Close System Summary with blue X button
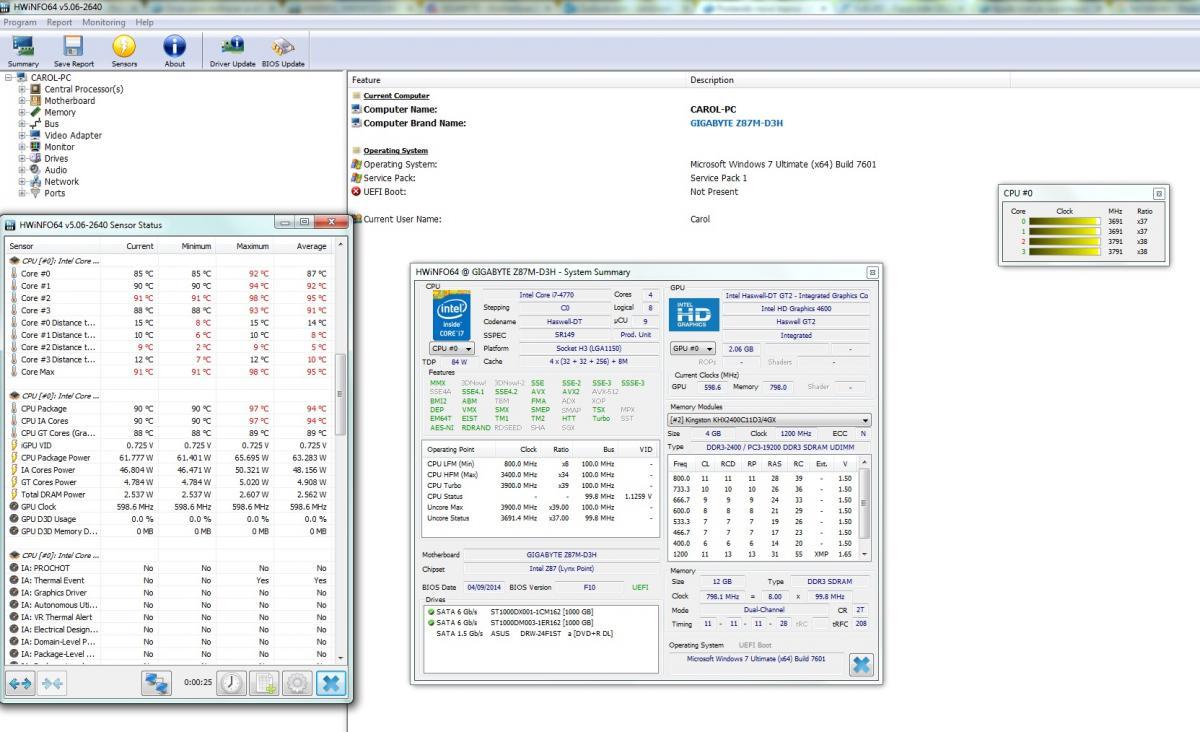The width and height of the screenshot is (1200, 732). pos(860,665)
